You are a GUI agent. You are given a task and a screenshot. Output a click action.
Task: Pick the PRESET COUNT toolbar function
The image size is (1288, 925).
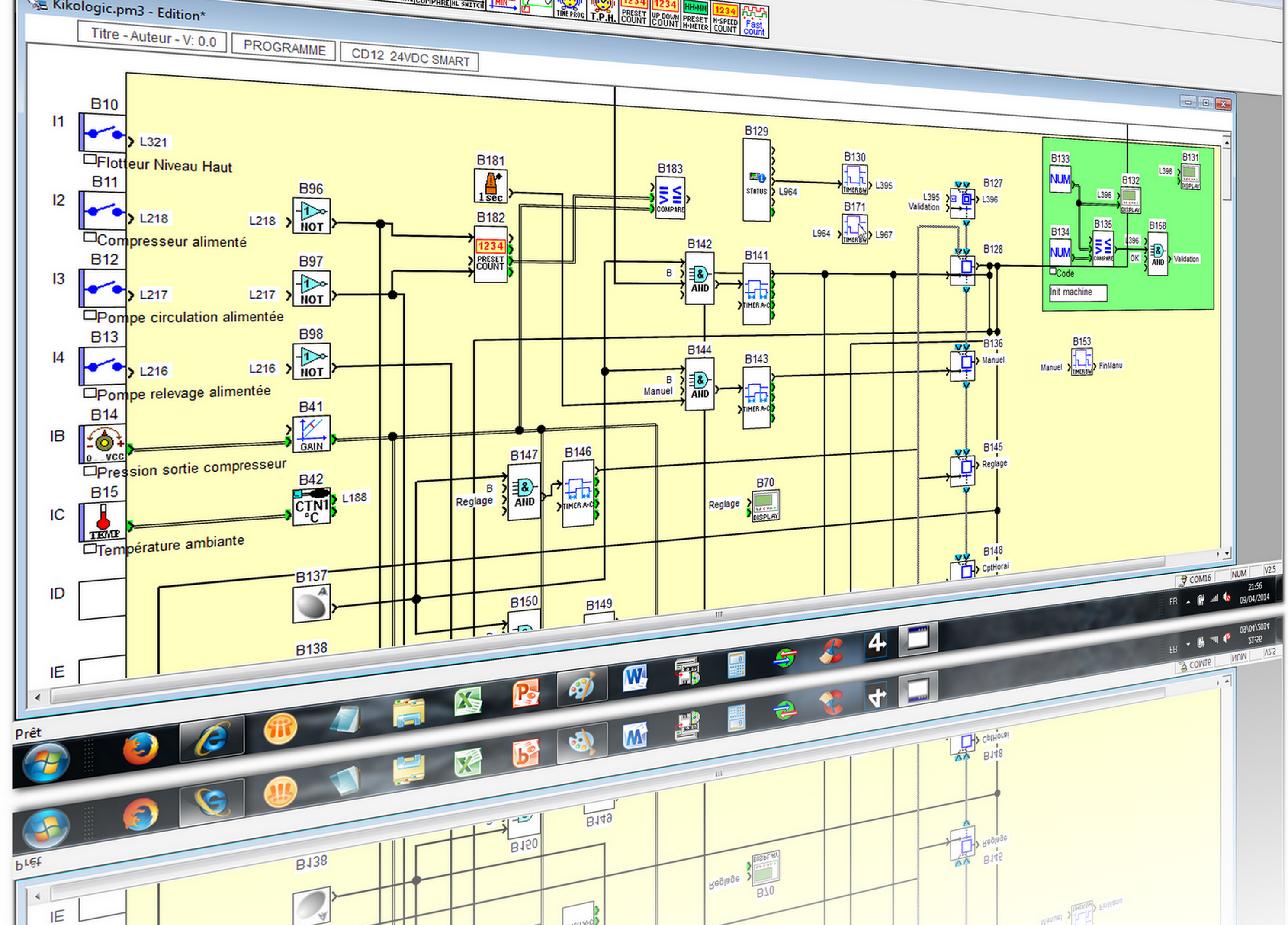coord(634,13)
